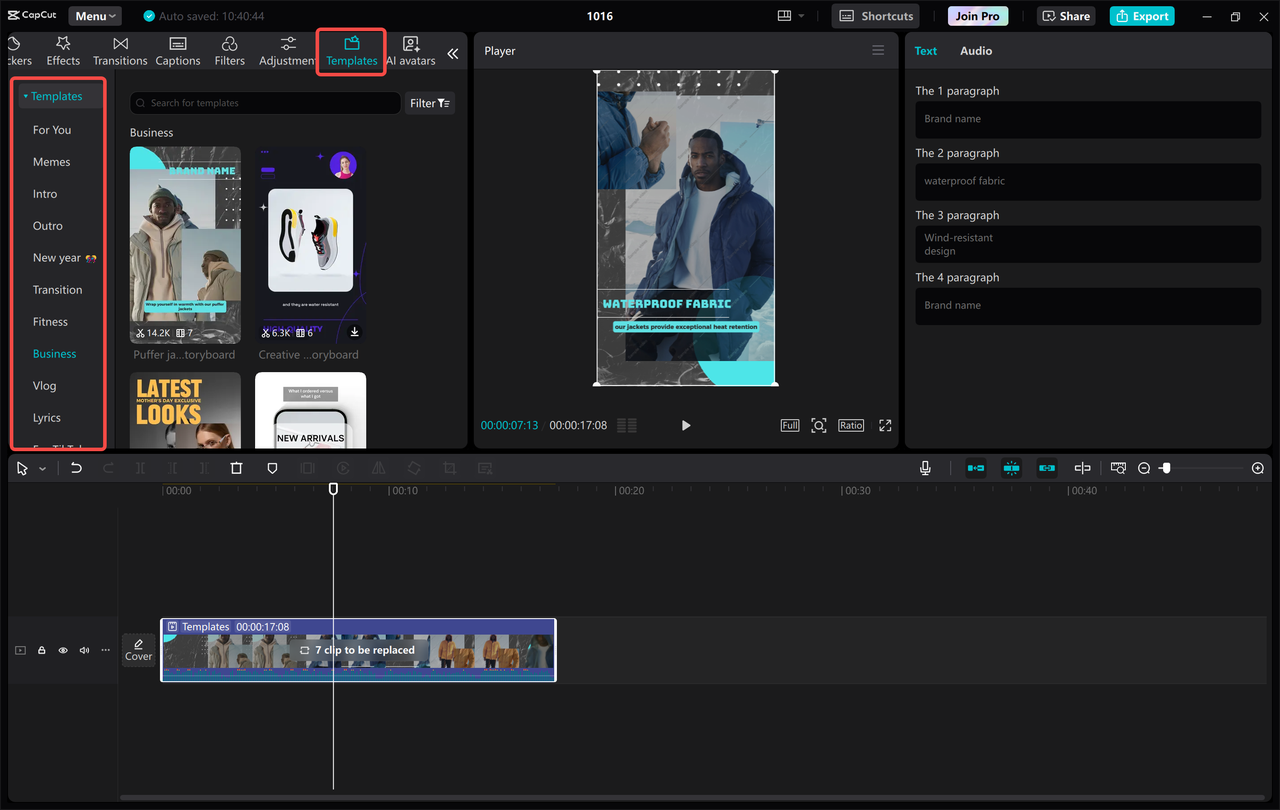Screen dimensions: 1280x810
Task: Select the Mirror icon in the timeline toolbar
Action: coord(378,468)
